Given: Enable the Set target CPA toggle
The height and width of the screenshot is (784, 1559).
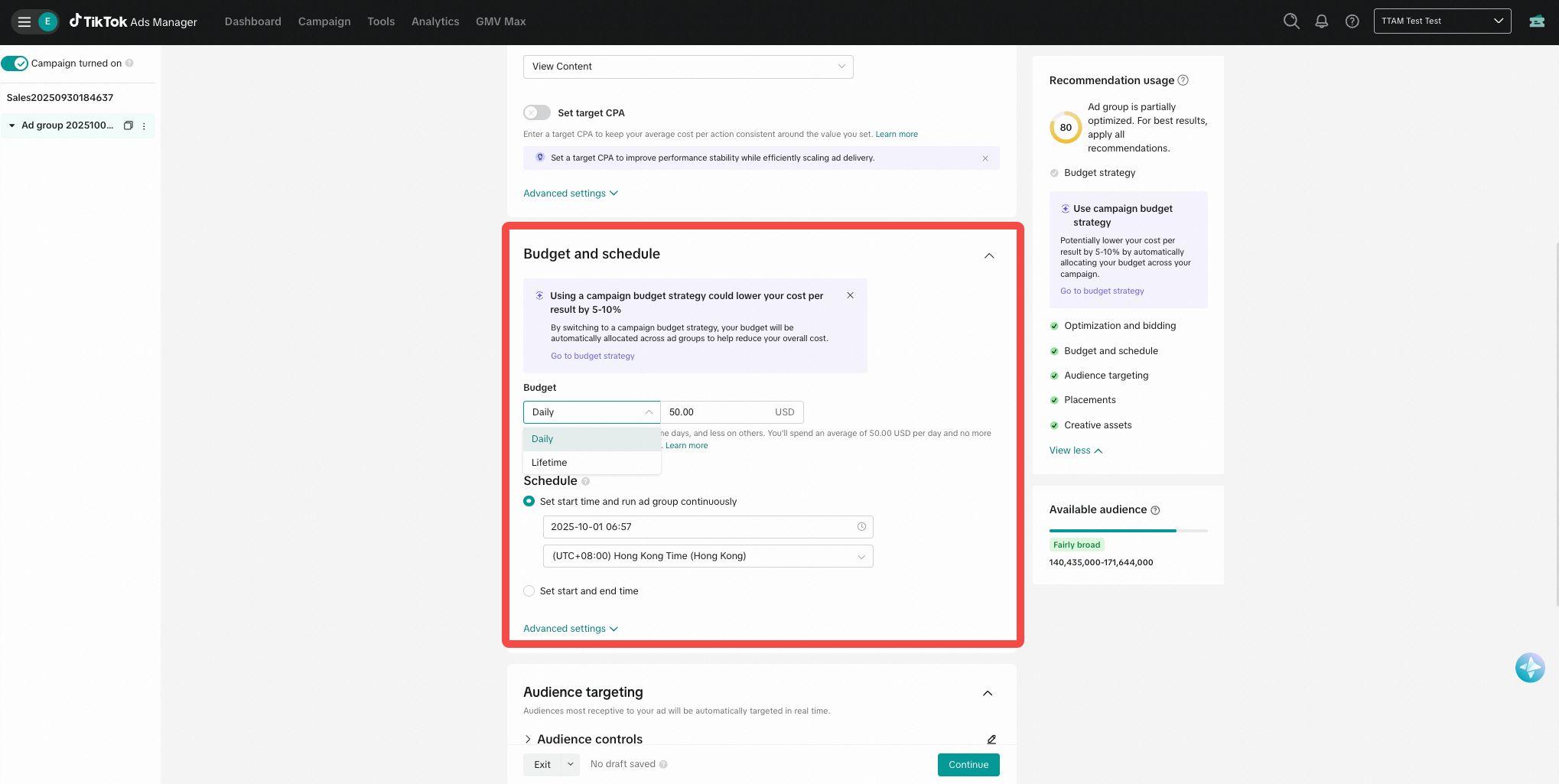Looking at the screenshot, I should pyautogui.click(x=537, y=112).
